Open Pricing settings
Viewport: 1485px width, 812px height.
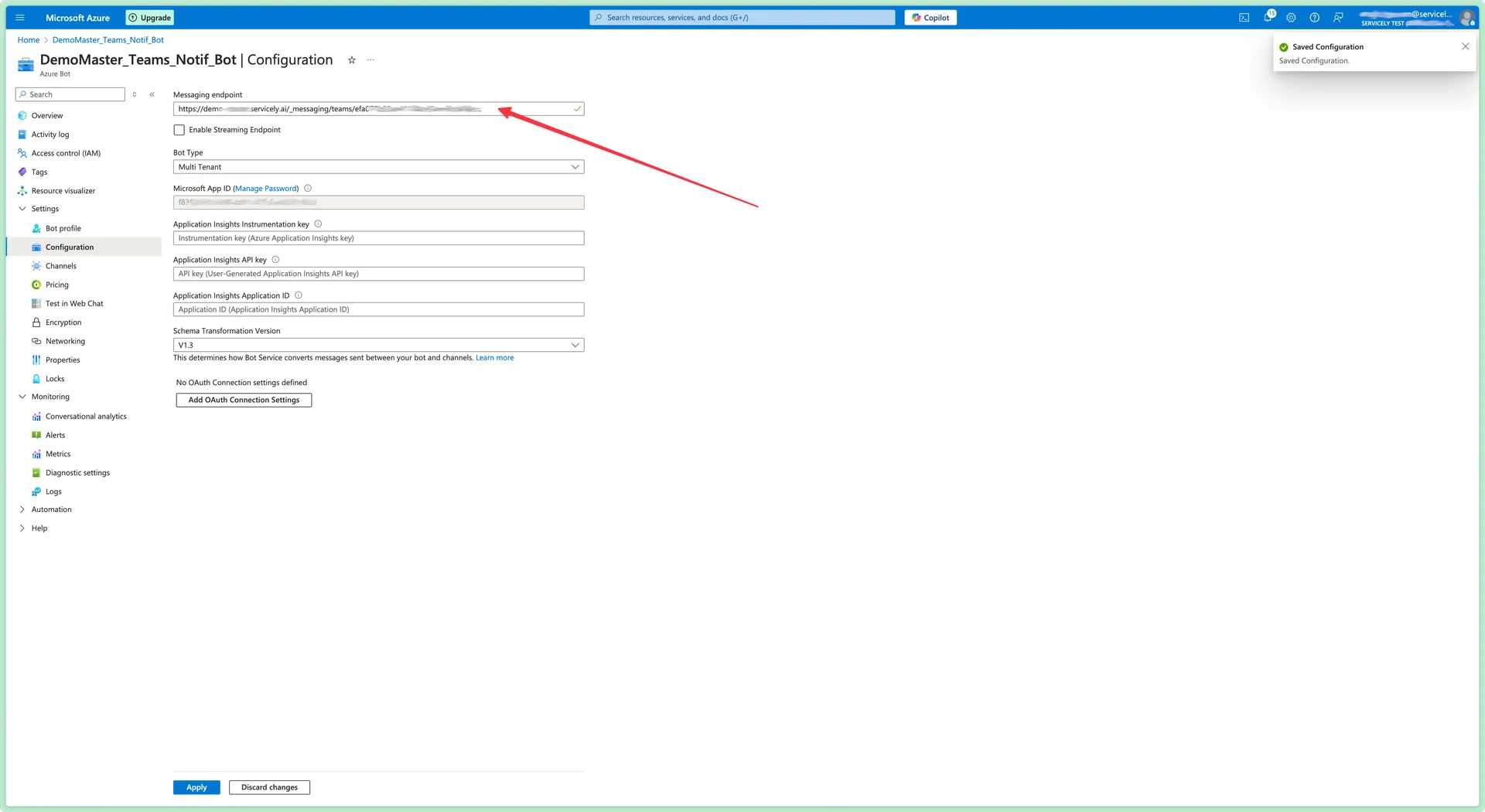pyautogui.click(x=57, y=285)
